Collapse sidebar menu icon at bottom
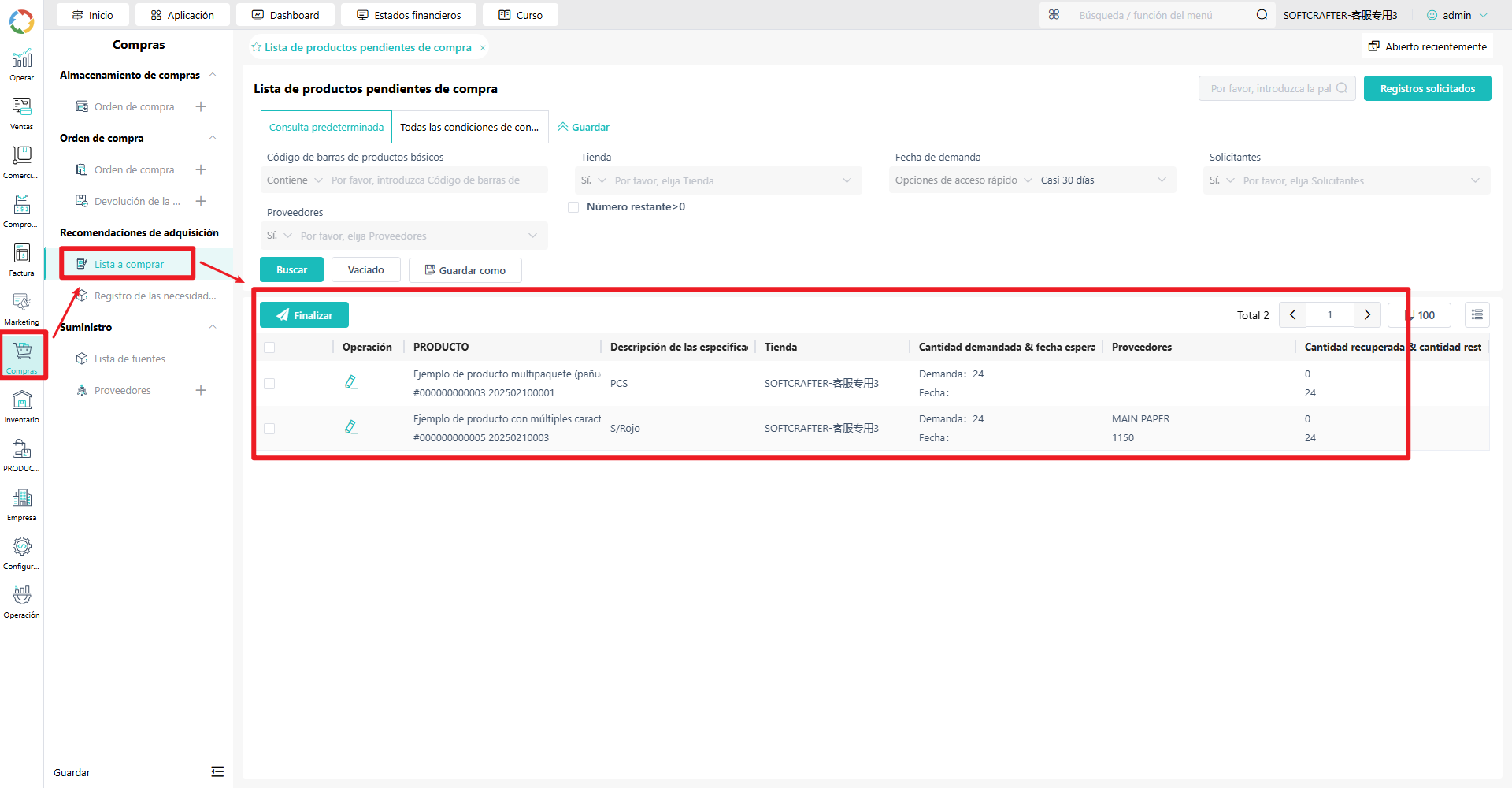This screenshot has width=1512, height=788. pyautogui.click(x=217, y=772)
